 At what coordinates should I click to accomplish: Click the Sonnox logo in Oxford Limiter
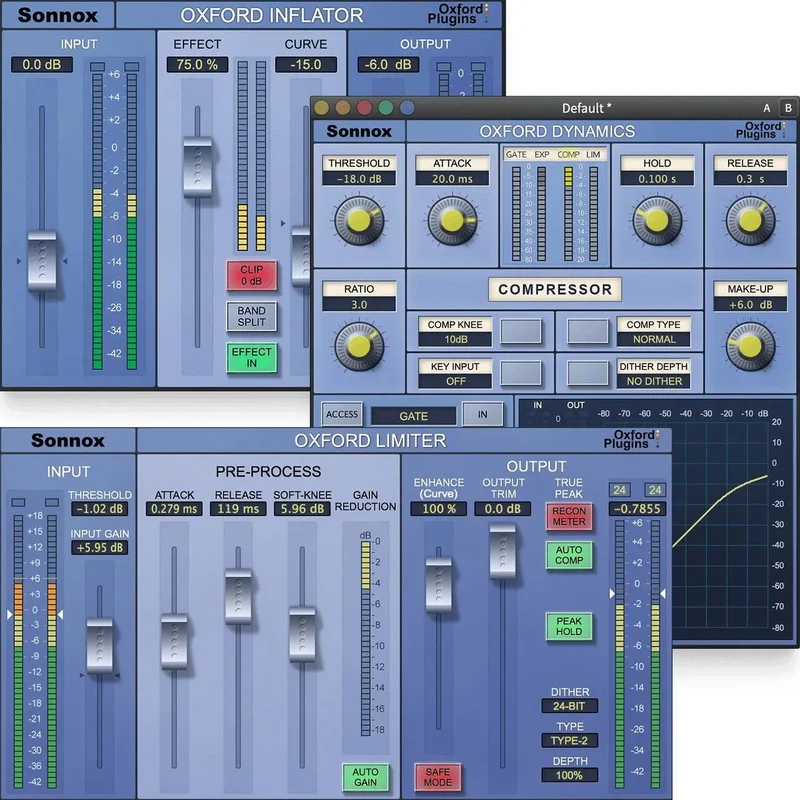tap(68, 440)
